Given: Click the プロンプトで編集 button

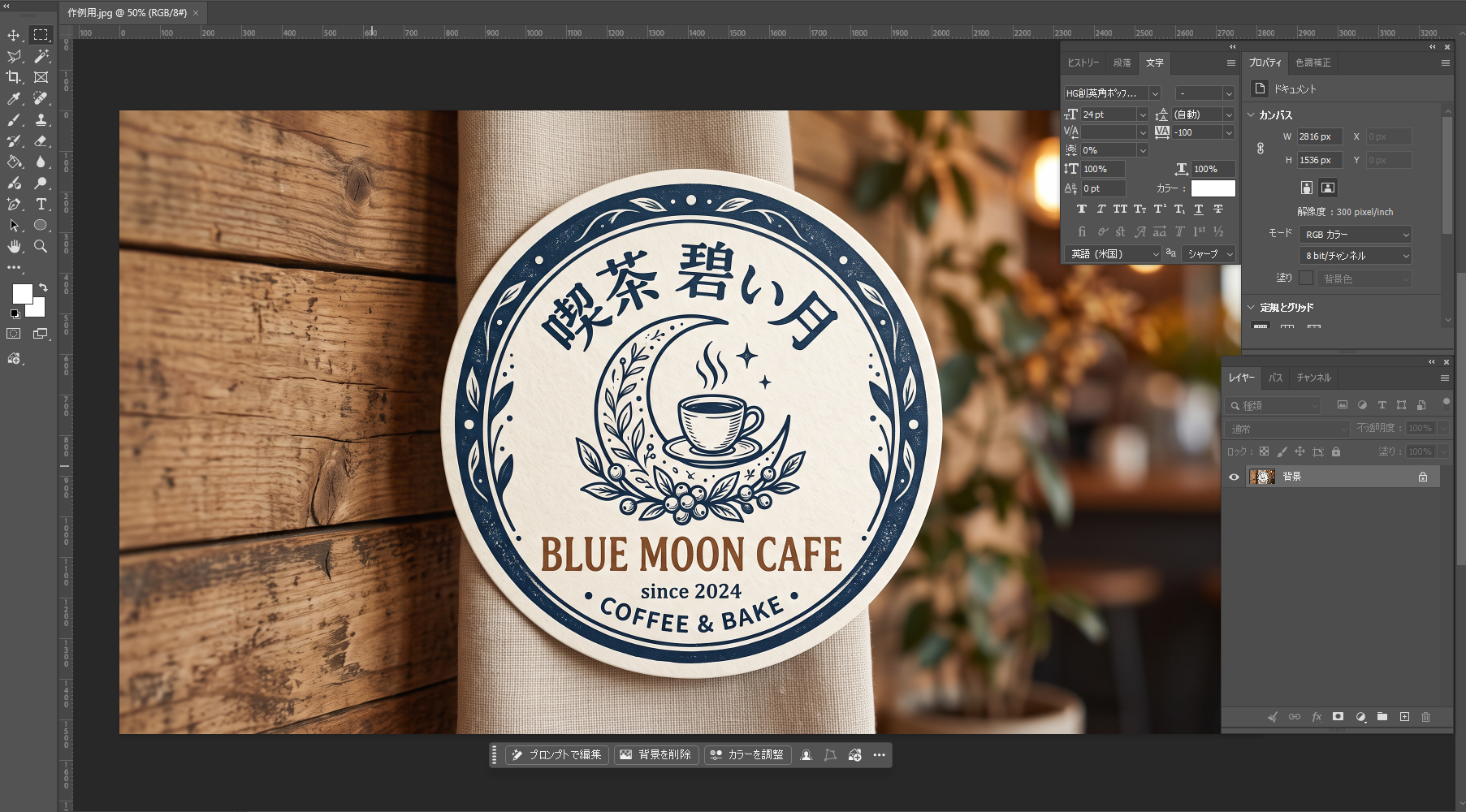Looking at the screenshot, I should [x=557, y=755].
